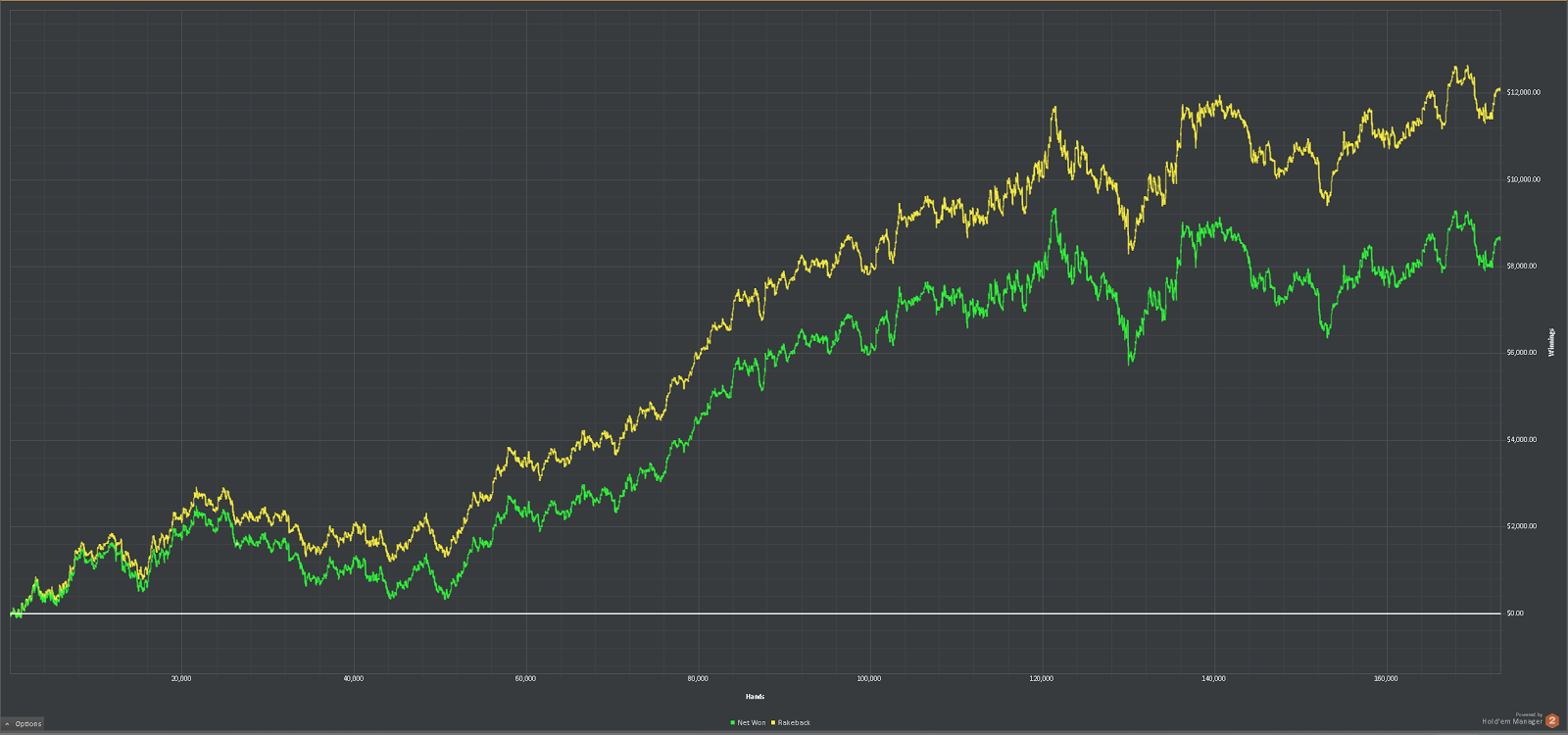
Task: Click the Hands axis title
Action: [755, 697]
